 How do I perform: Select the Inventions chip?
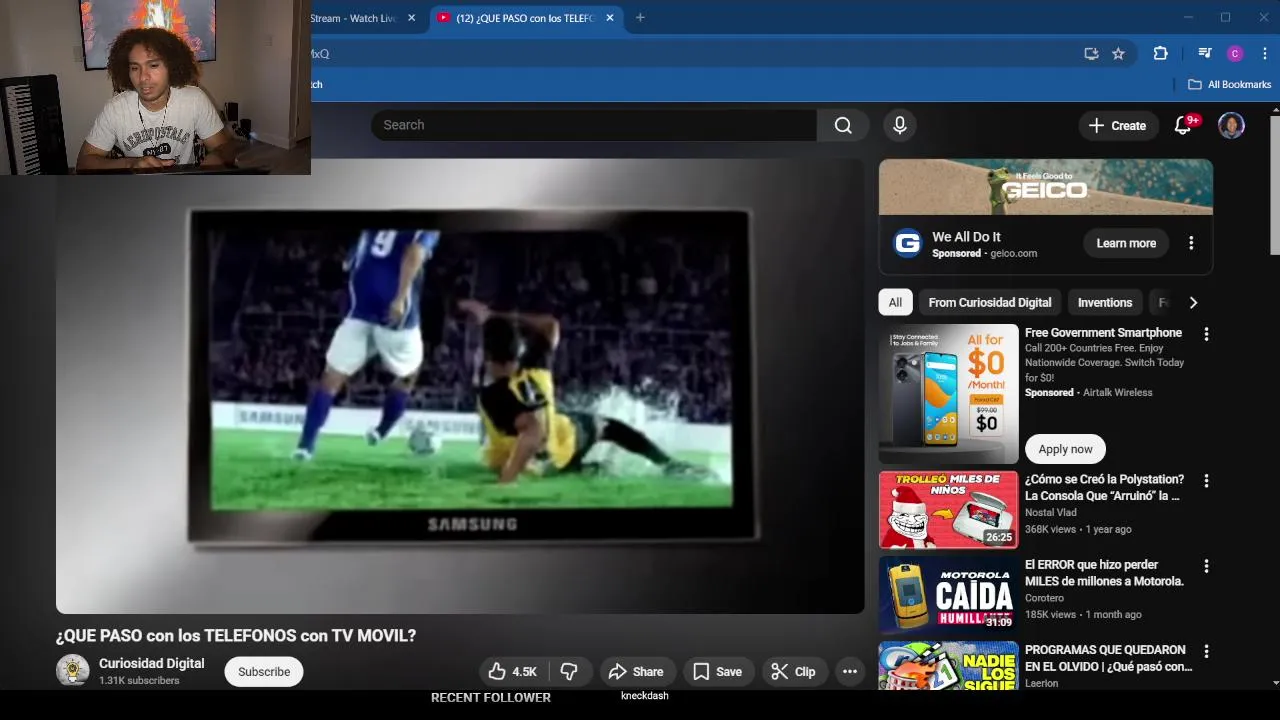[1105, 302]
